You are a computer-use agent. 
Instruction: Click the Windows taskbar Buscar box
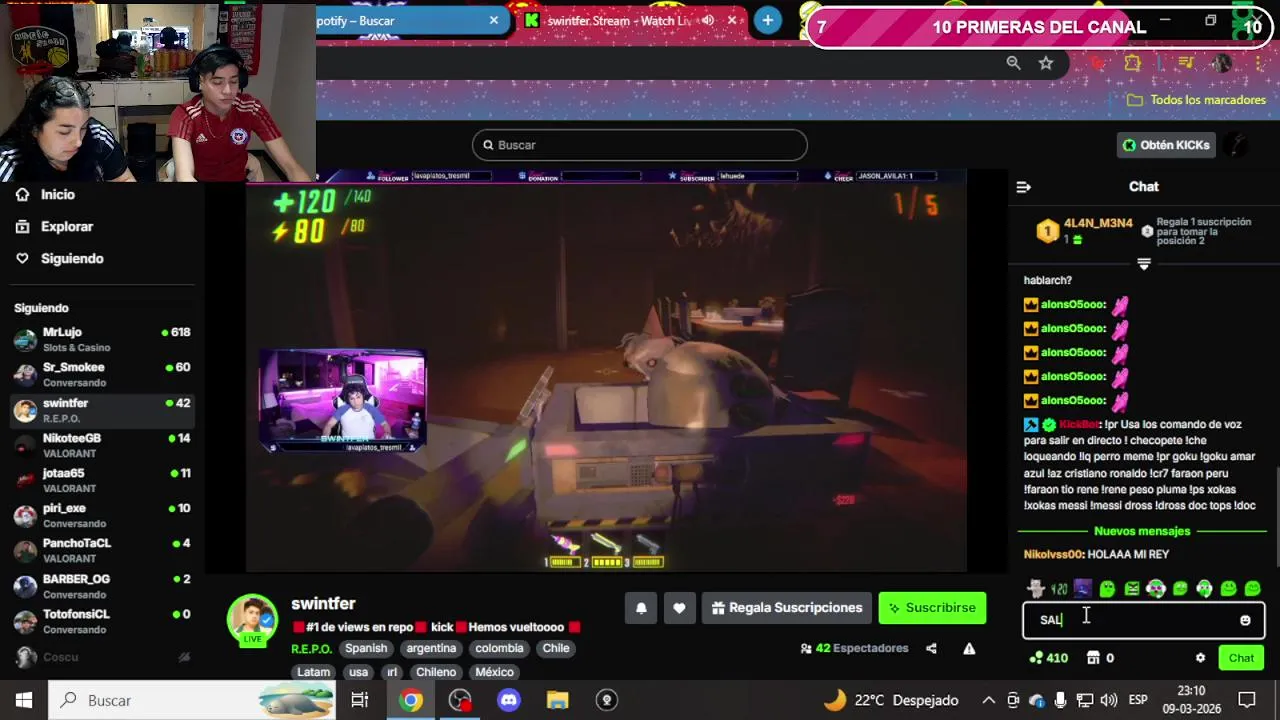pos(190,700)
